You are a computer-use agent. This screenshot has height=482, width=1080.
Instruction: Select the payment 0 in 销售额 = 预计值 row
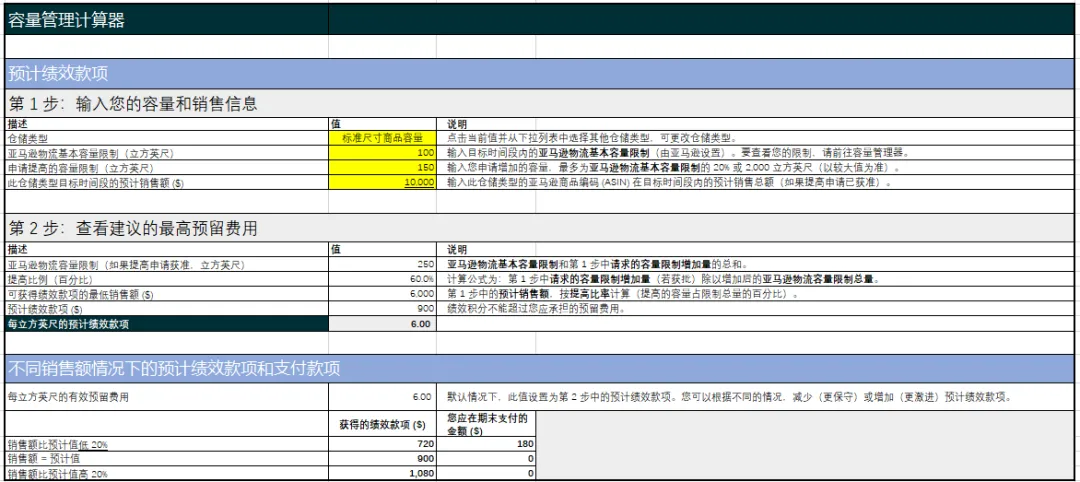(x=486, y=459)
